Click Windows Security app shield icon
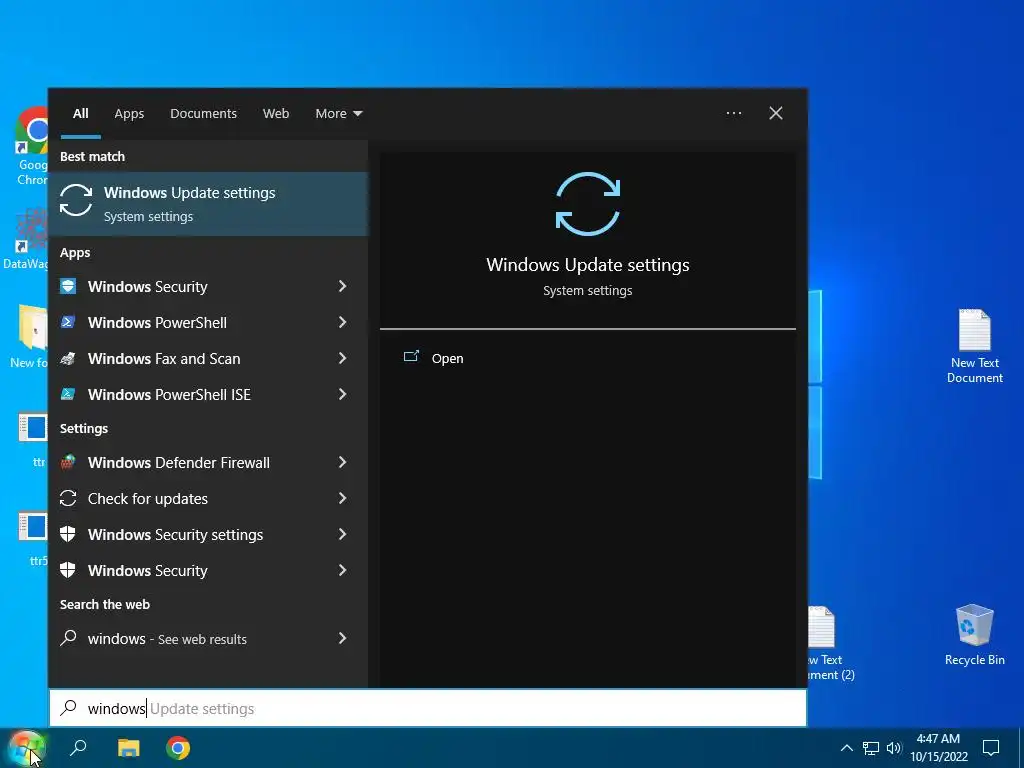 point(68,287)
